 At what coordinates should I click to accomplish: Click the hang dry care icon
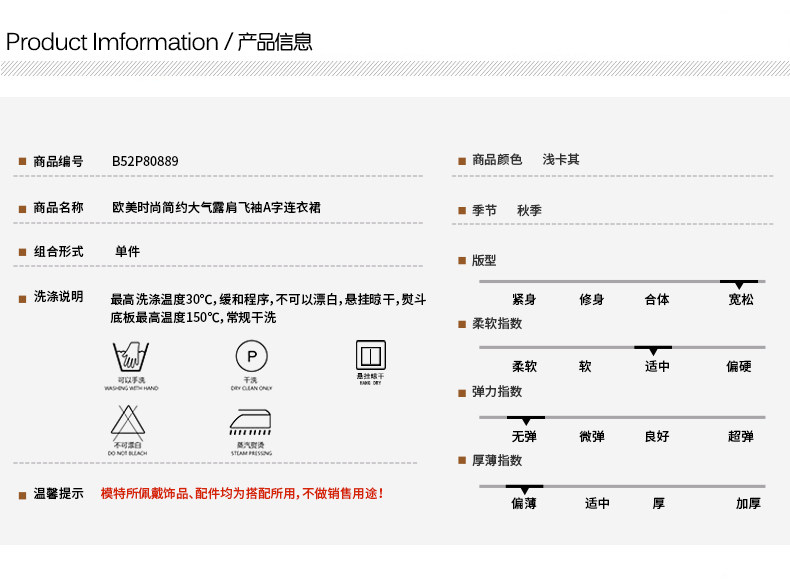[371, 355]
